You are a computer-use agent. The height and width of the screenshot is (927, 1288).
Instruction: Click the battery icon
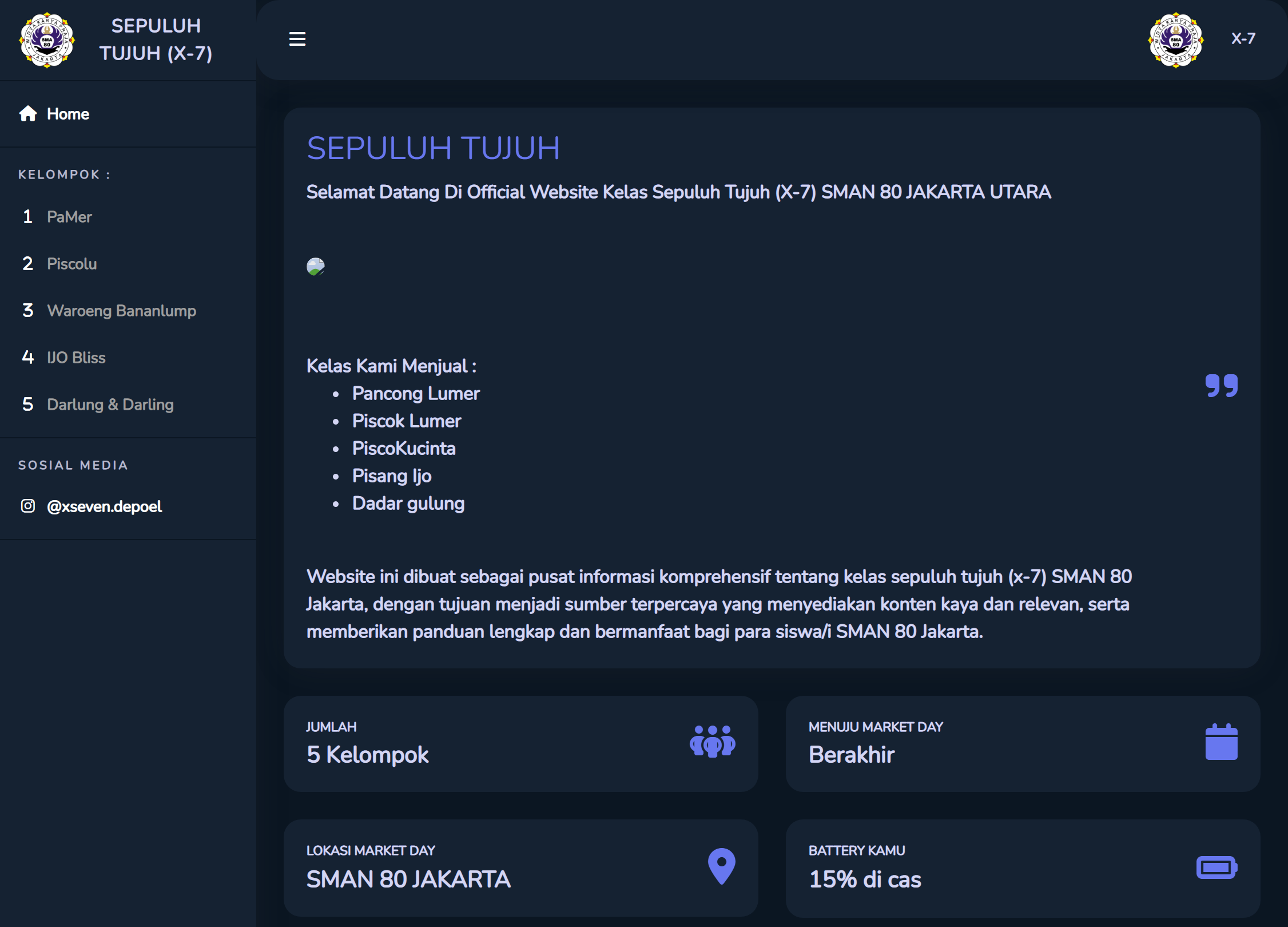[x=1217, y=867]
